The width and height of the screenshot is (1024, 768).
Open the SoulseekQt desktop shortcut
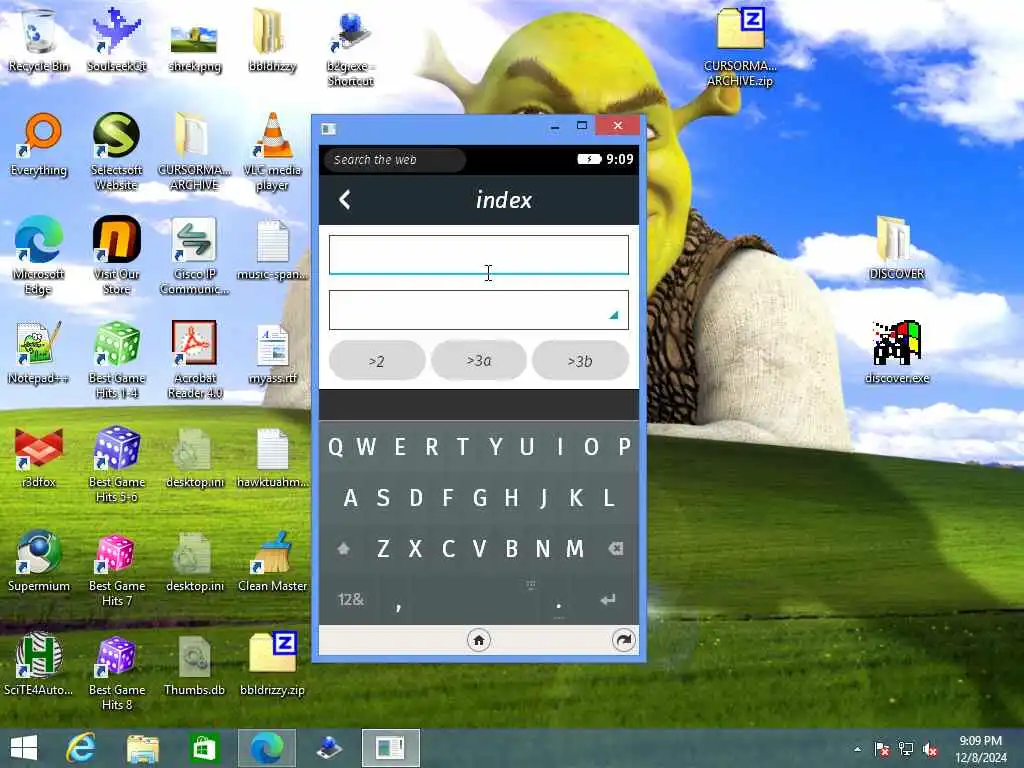click(x=116, y=39)
